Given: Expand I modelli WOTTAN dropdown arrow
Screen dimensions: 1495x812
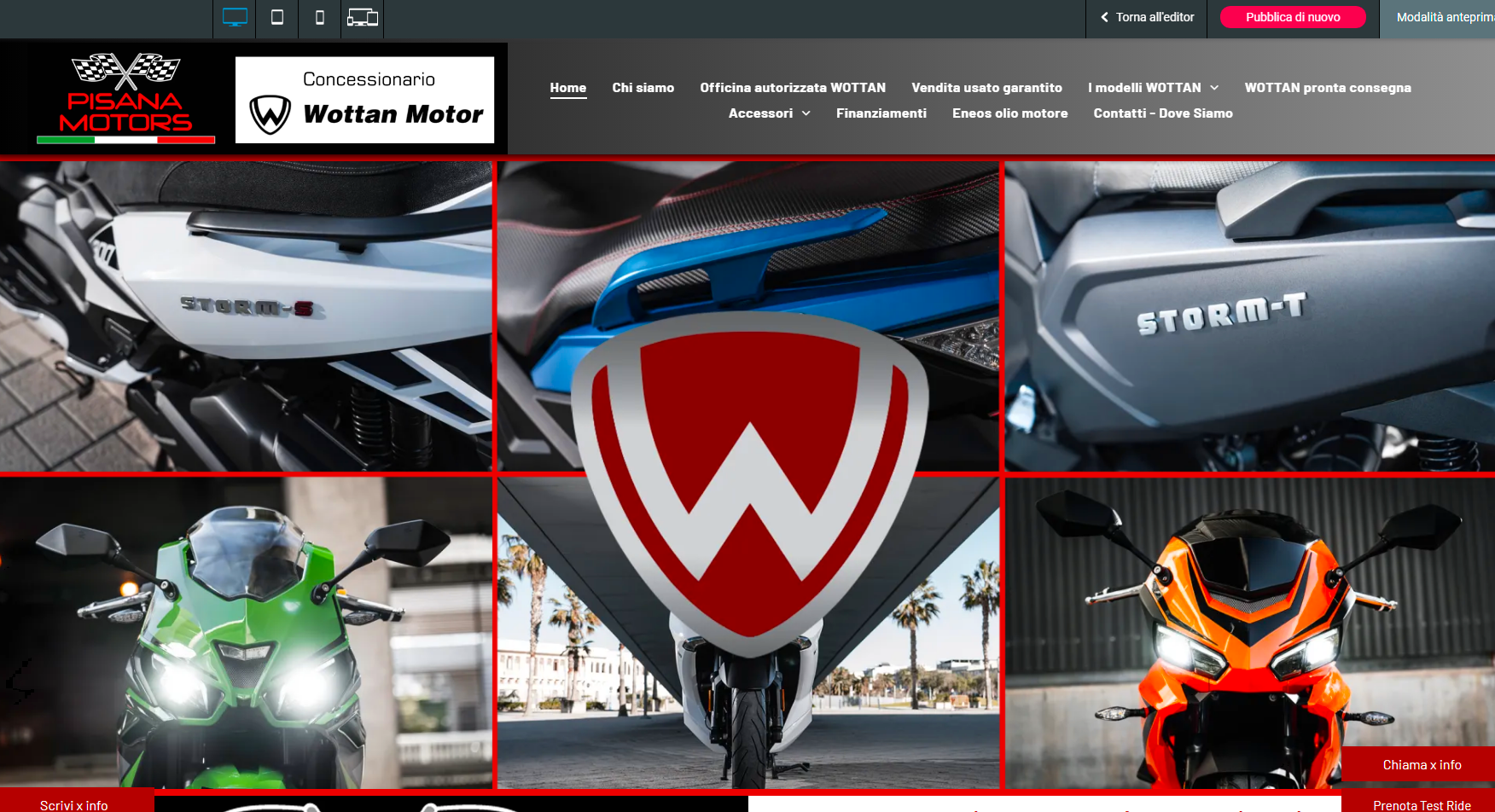Looking at the screenshot, I should [x=1214, y=88].
